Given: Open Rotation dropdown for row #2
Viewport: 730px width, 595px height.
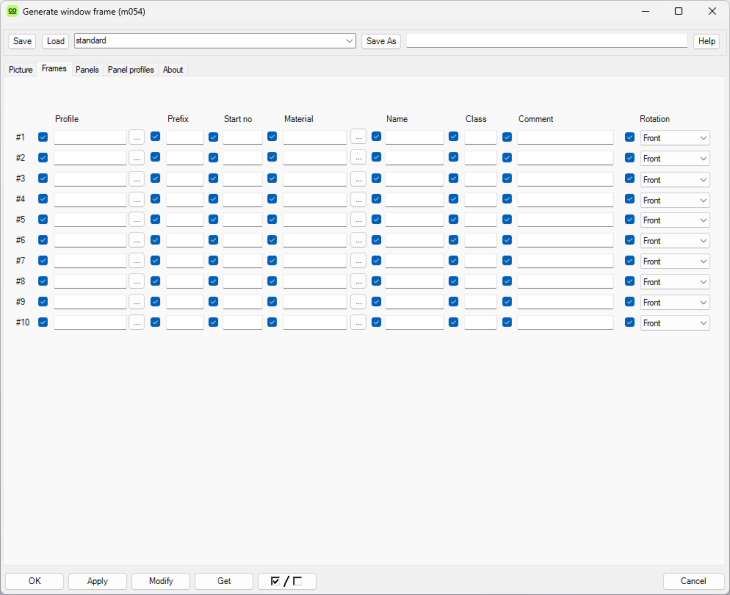Looking at the screenshot, I should coord(675,158).
